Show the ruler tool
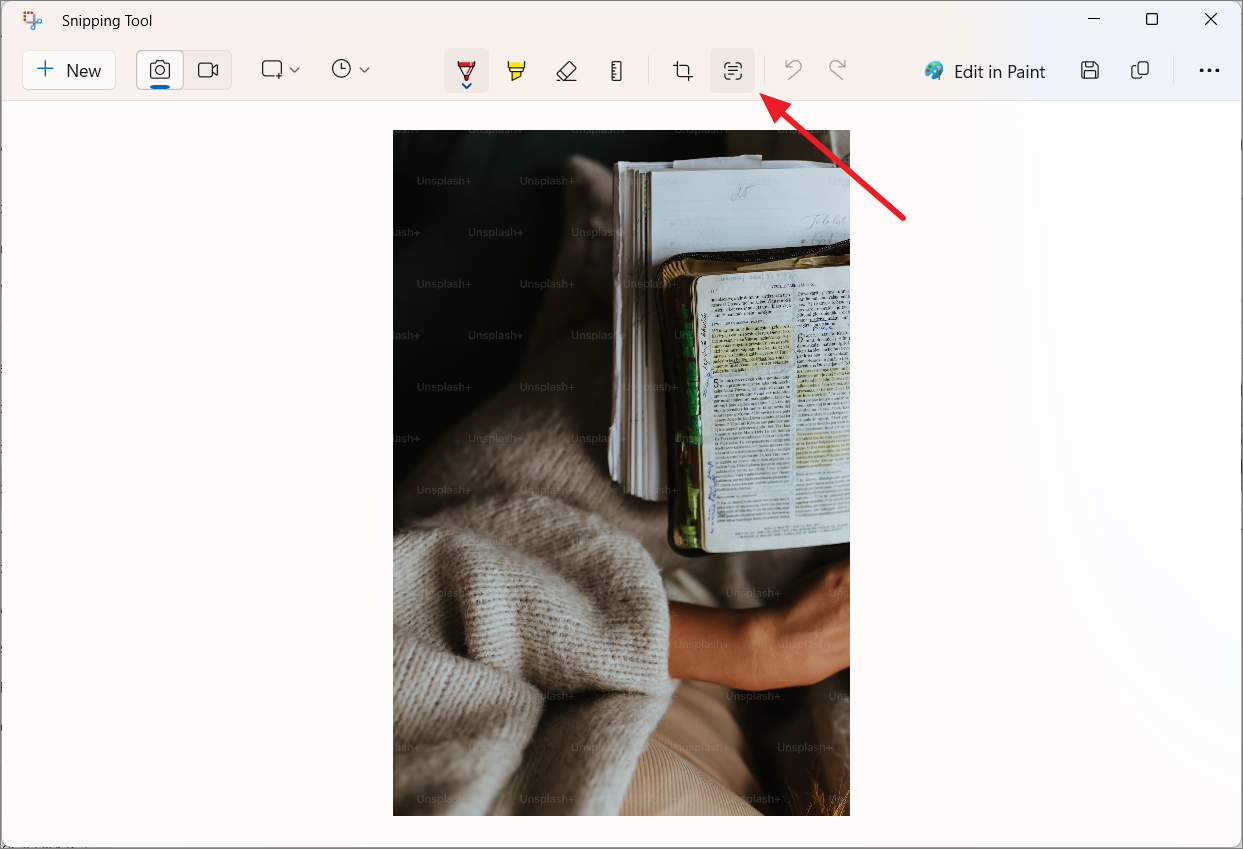 pos(617,71)
